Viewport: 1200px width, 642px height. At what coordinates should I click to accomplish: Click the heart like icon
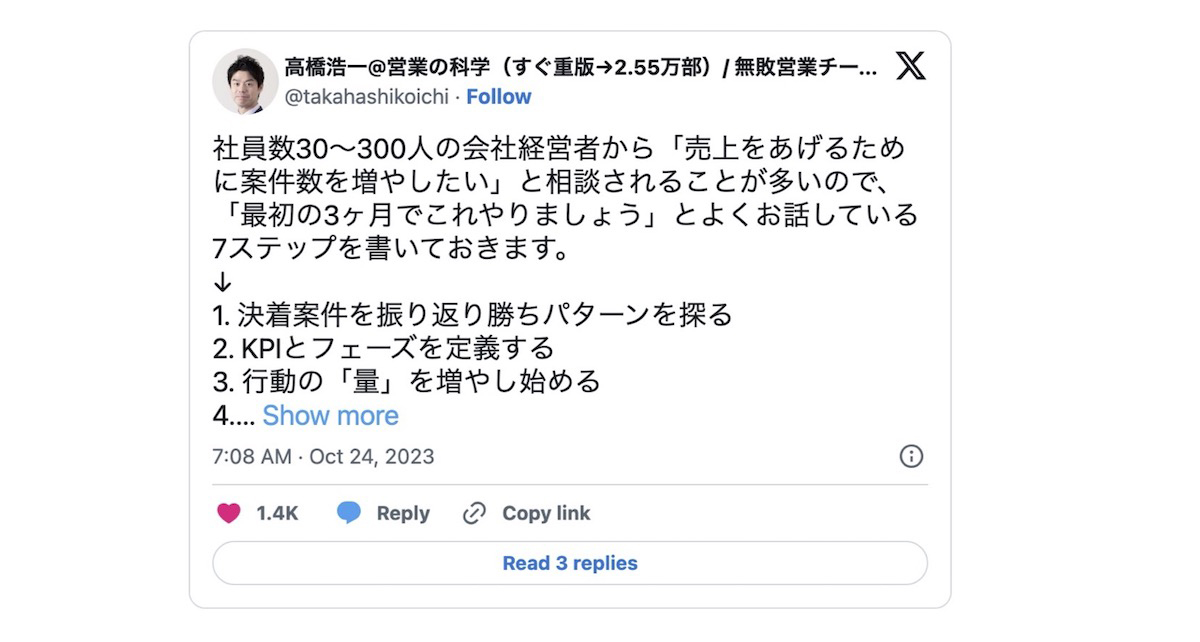click(229, 513)
